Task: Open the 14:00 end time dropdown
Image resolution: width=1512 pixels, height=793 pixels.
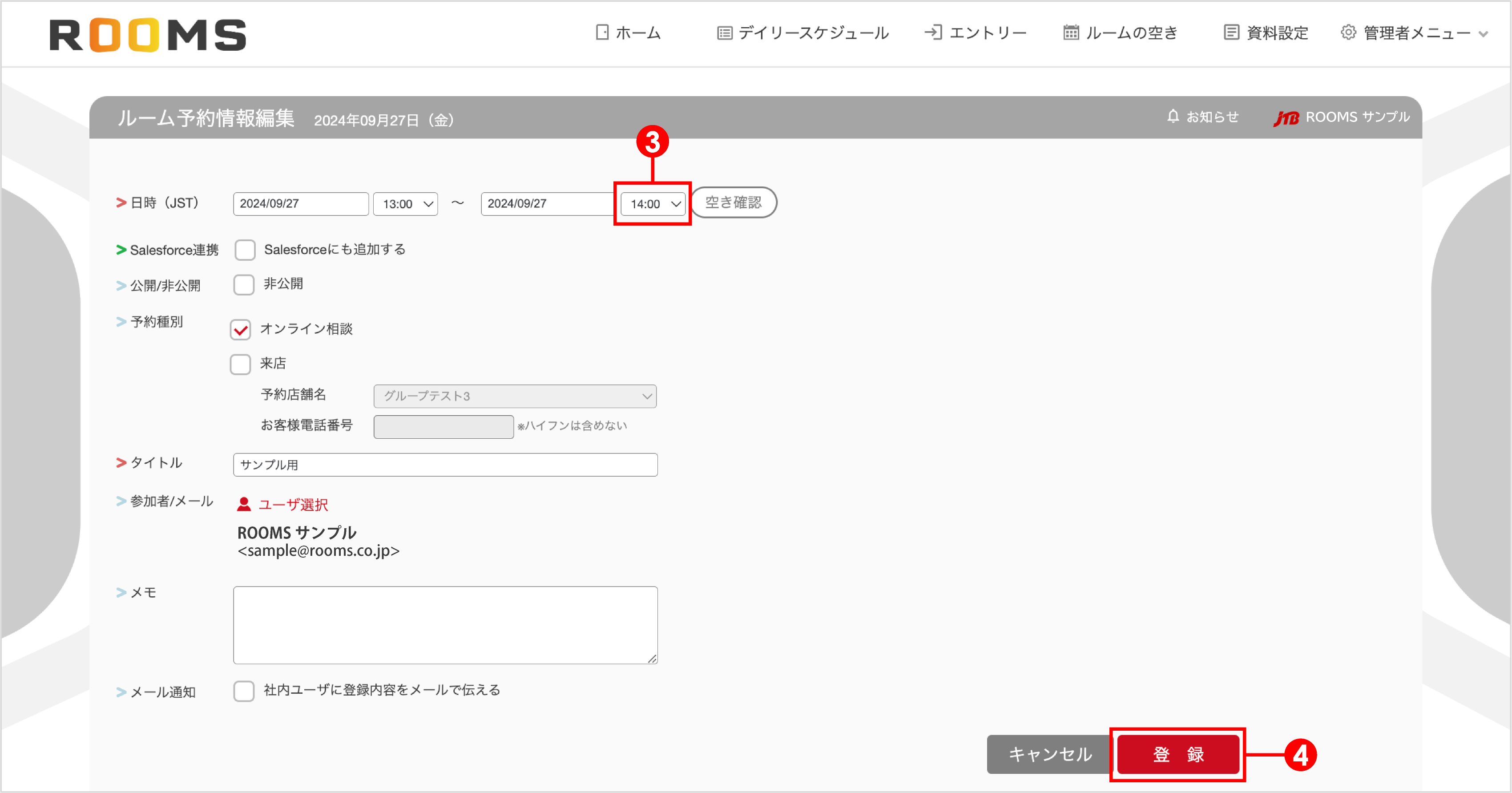Action: 652,204
